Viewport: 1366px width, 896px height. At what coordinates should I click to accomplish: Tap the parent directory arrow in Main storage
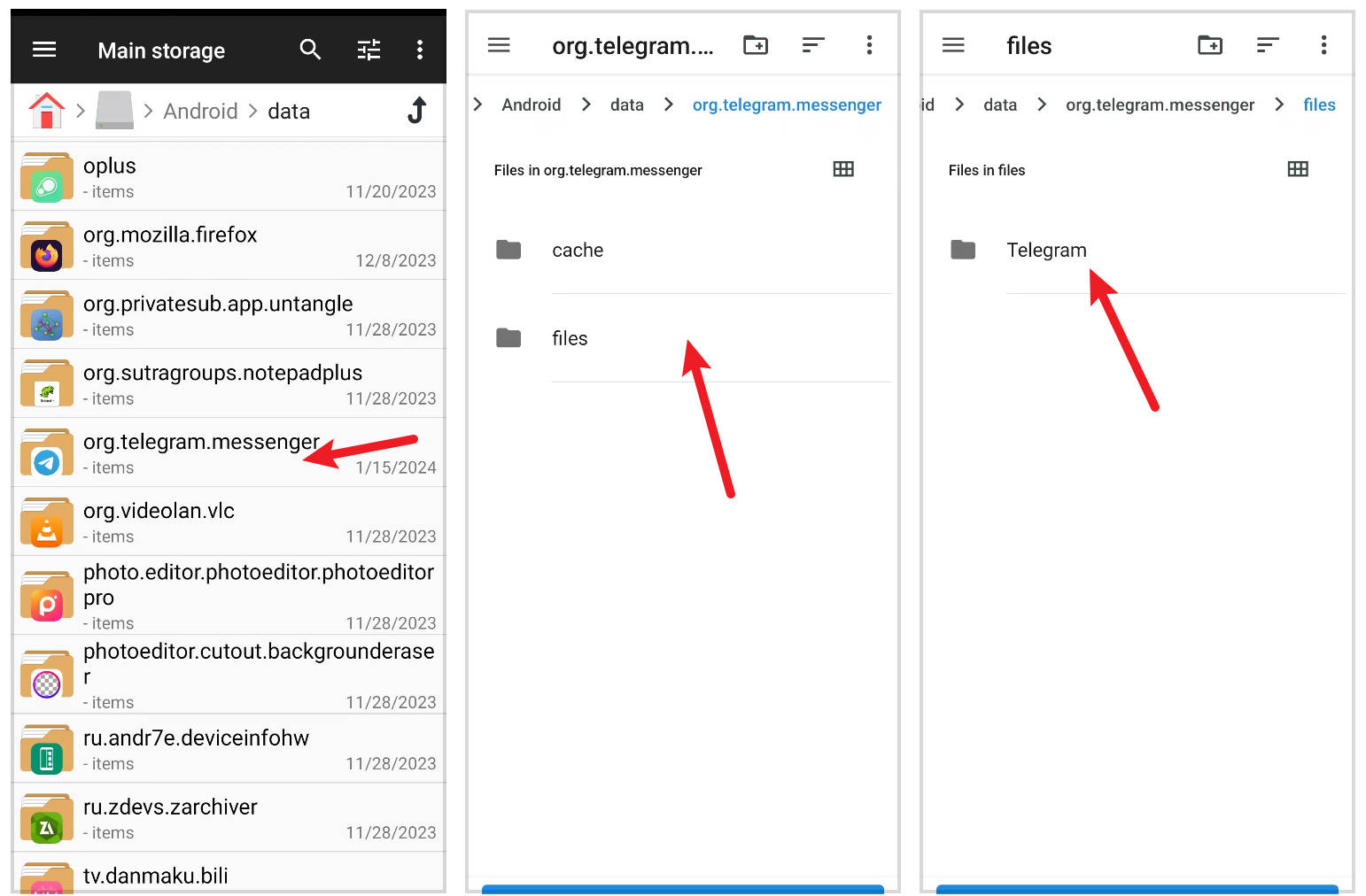coord(415,110)
